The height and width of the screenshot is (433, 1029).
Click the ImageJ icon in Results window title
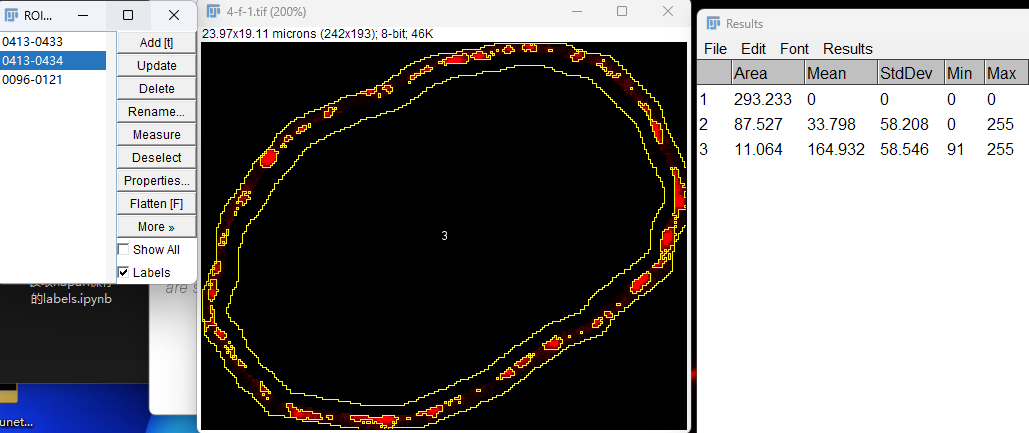(713, 24)
